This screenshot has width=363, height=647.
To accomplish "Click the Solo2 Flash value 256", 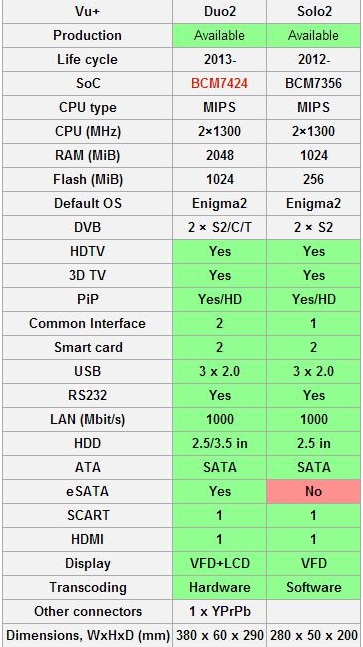I will (314, 179).
